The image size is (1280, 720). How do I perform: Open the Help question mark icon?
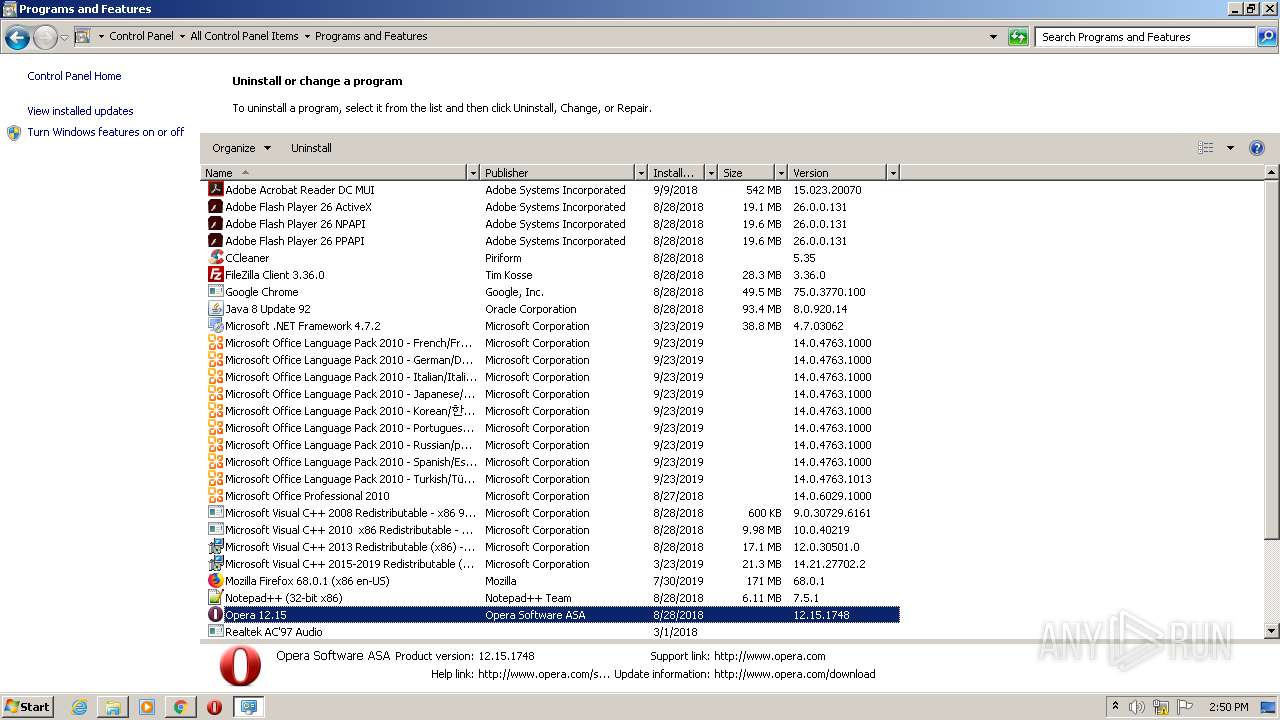1257,148
